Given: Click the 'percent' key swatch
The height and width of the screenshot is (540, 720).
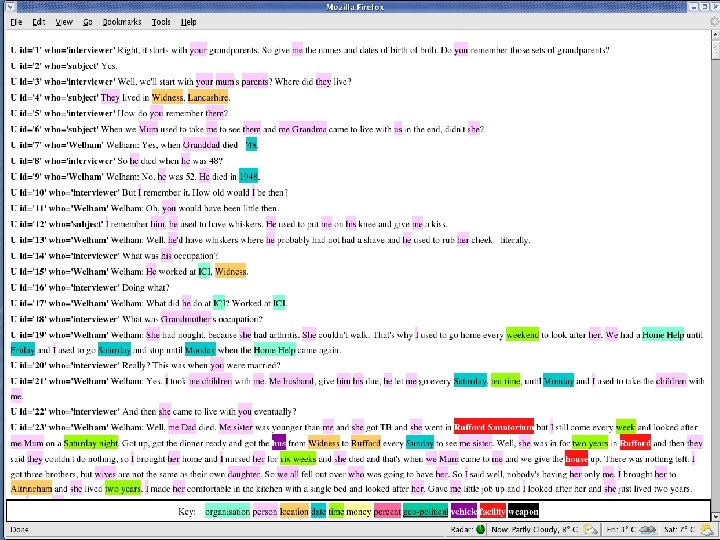Looking at the screenshot, I should click(x=387, y=511).
